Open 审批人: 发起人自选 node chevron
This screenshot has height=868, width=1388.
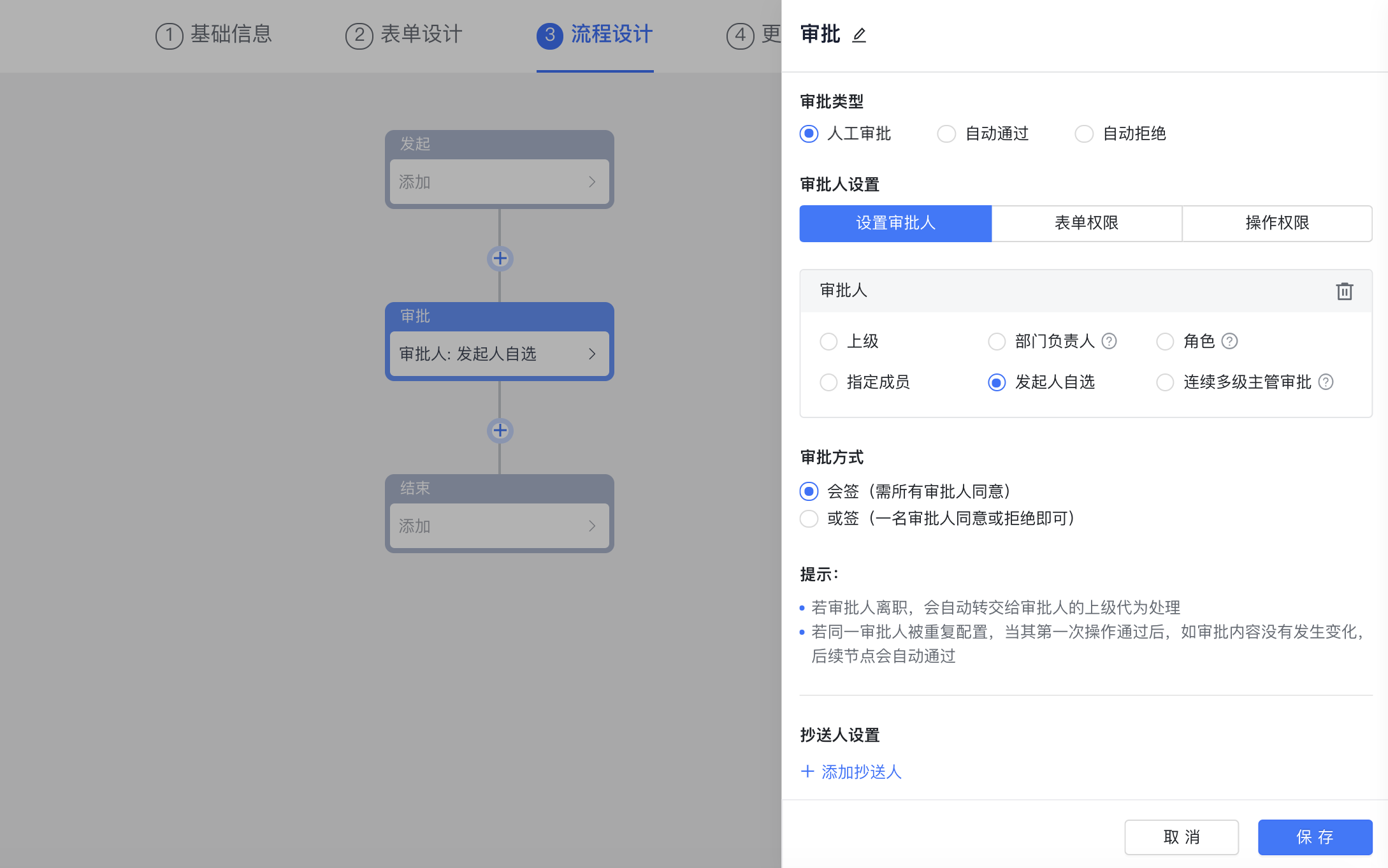592,354
